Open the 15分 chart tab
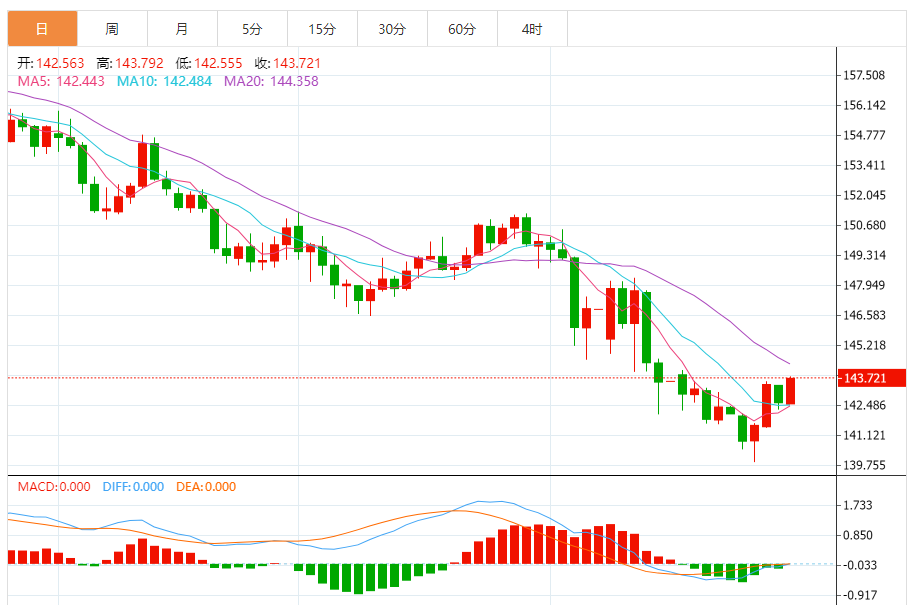 (322, 29)
